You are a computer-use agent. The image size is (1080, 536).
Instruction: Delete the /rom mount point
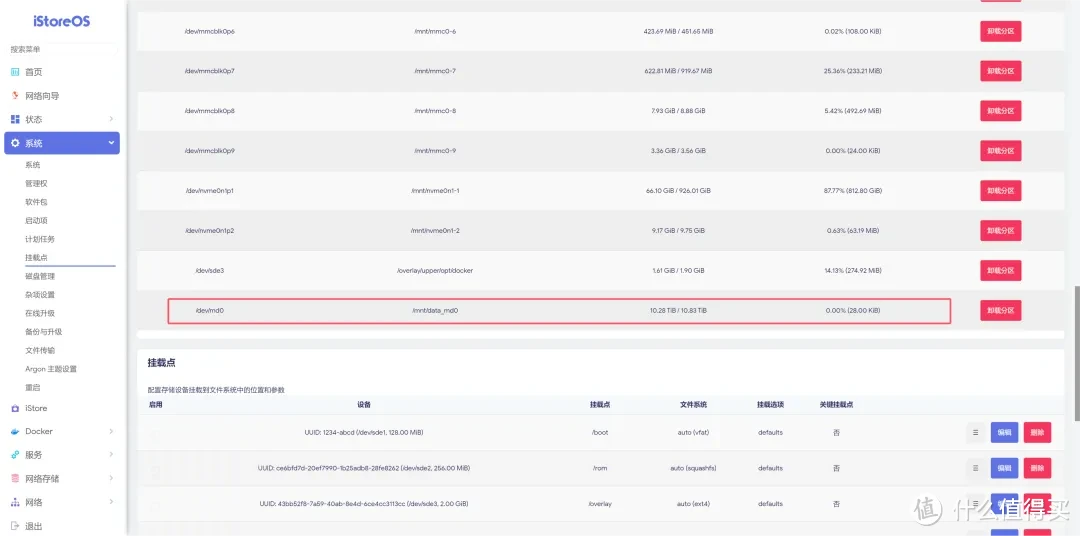(x=1037, y=468)
